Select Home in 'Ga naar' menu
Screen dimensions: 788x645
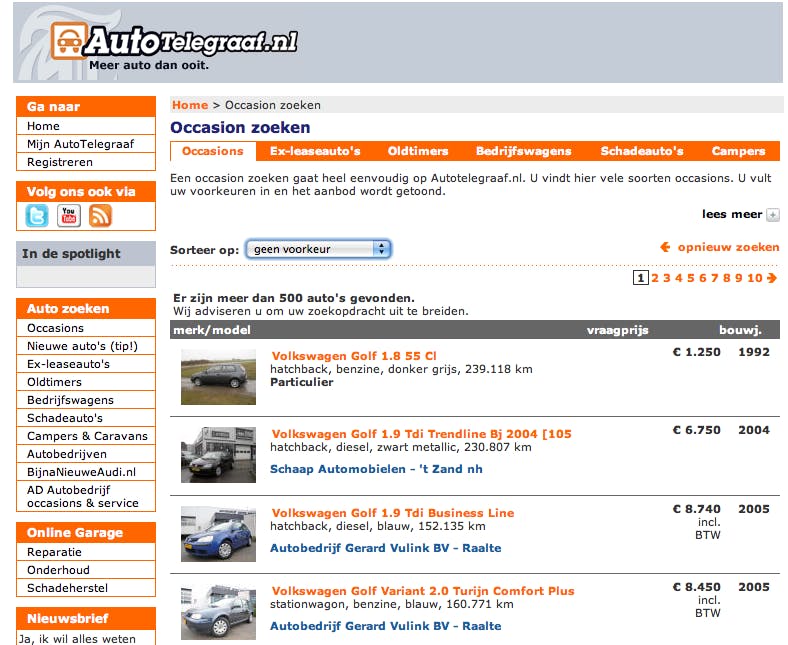(86, 126)
